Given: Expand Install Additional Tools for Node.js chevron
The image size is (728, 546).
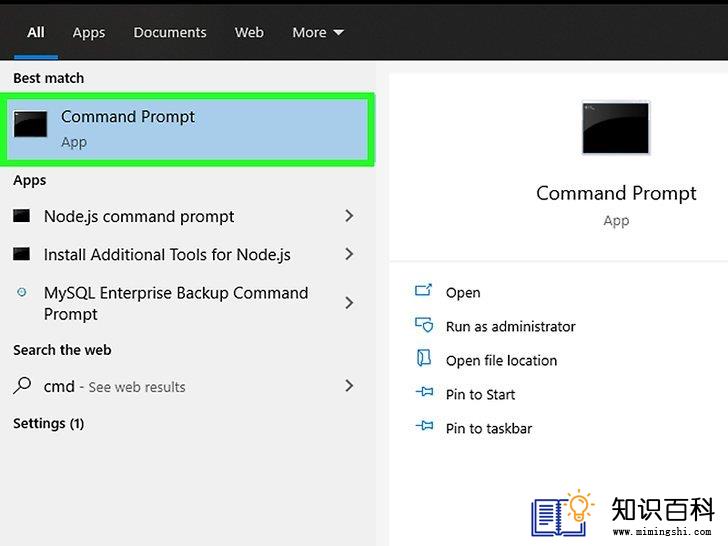Looking at the screenshot, I should [x=349, y=254].
